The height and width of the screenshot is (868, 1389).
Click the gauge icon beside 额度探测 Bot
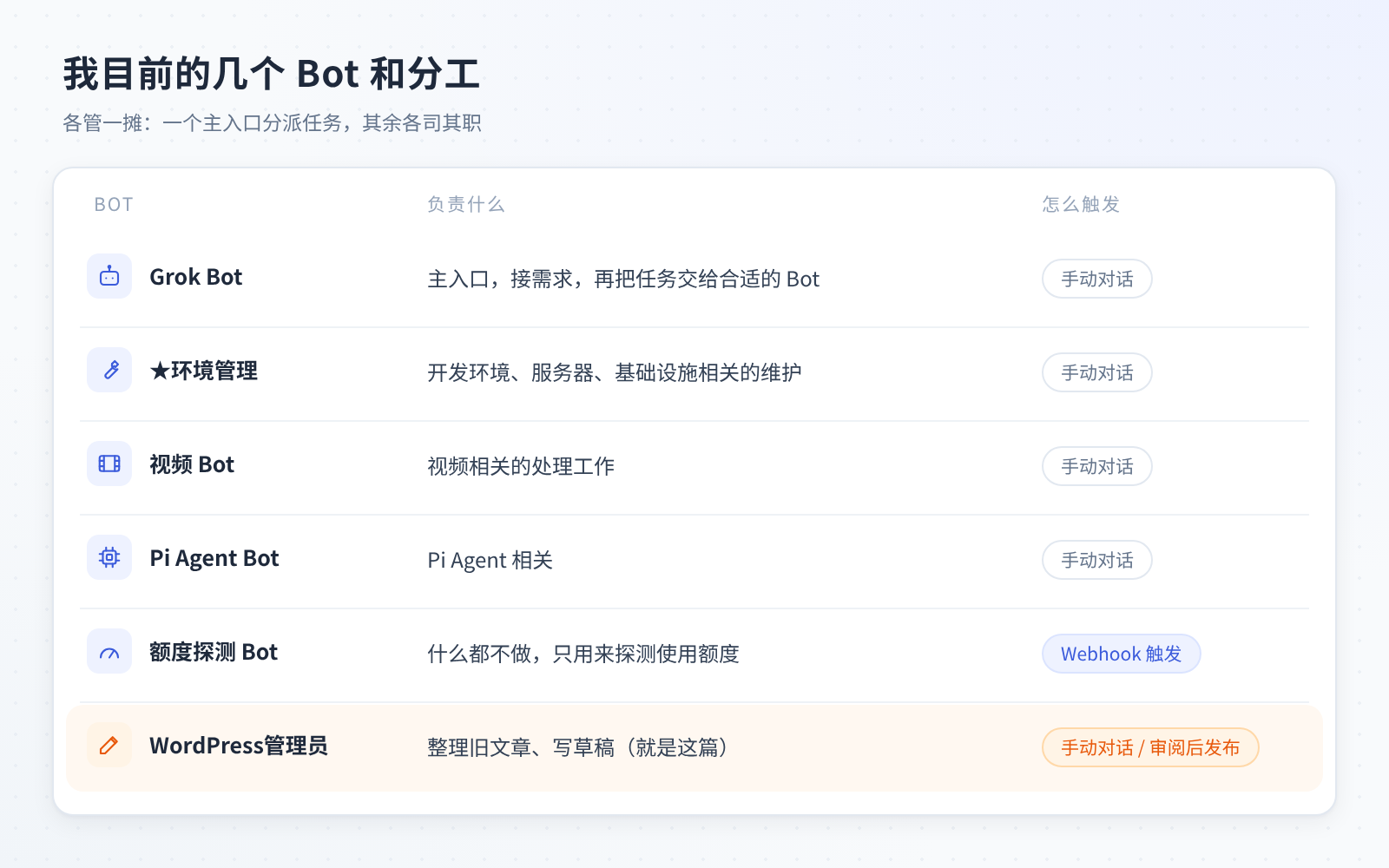click(x=109, y=652)
